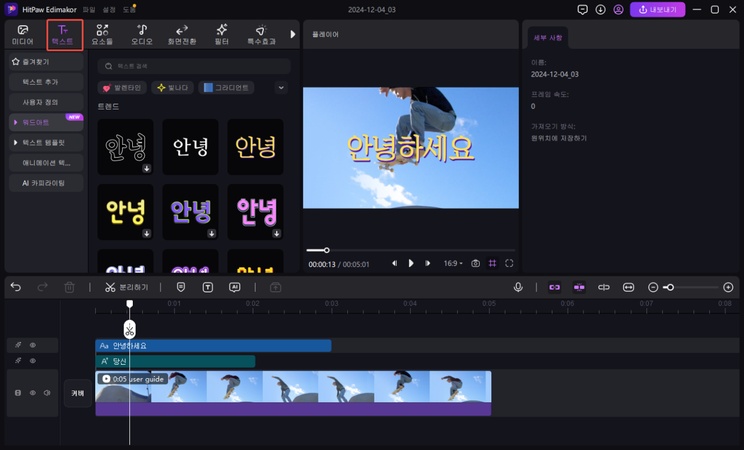This screenshot has width=744, height=450.
Task: Fit the timeline to window width
Action: click(x=628, y=287)
